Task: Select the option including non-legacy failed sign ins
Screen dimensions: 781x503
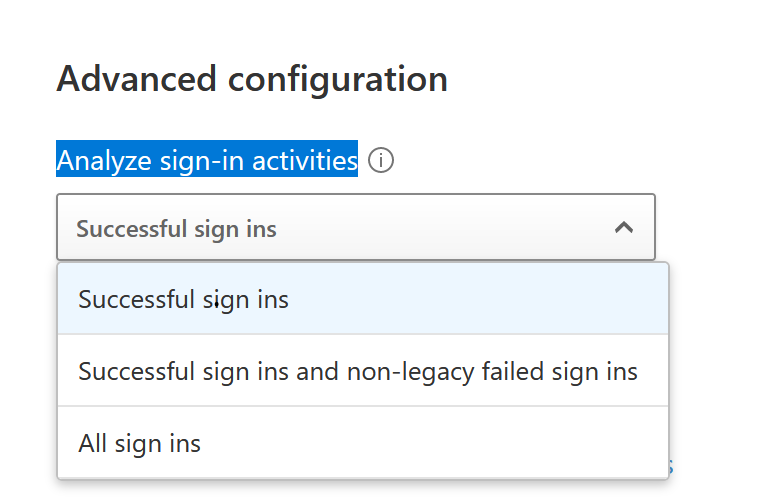Action: pyautogui.click(x=363, y=371)
